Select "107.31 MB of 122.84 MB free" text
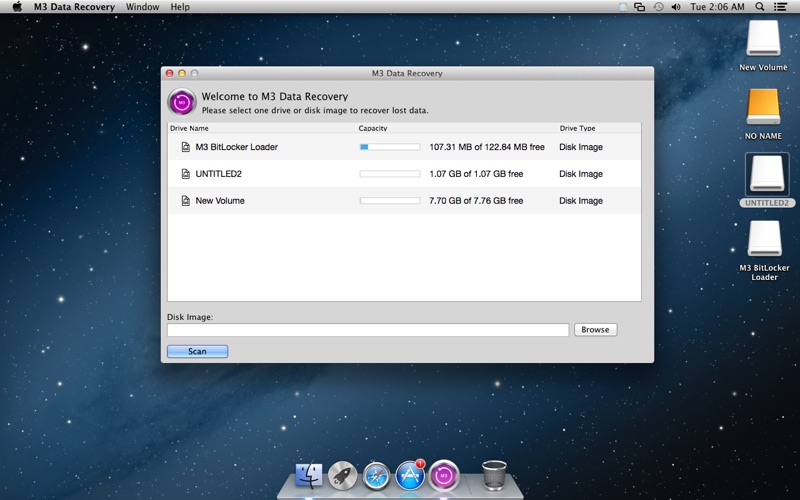This screenshot has height=500, width=800. pyautogui.click(x=487, y=147)
